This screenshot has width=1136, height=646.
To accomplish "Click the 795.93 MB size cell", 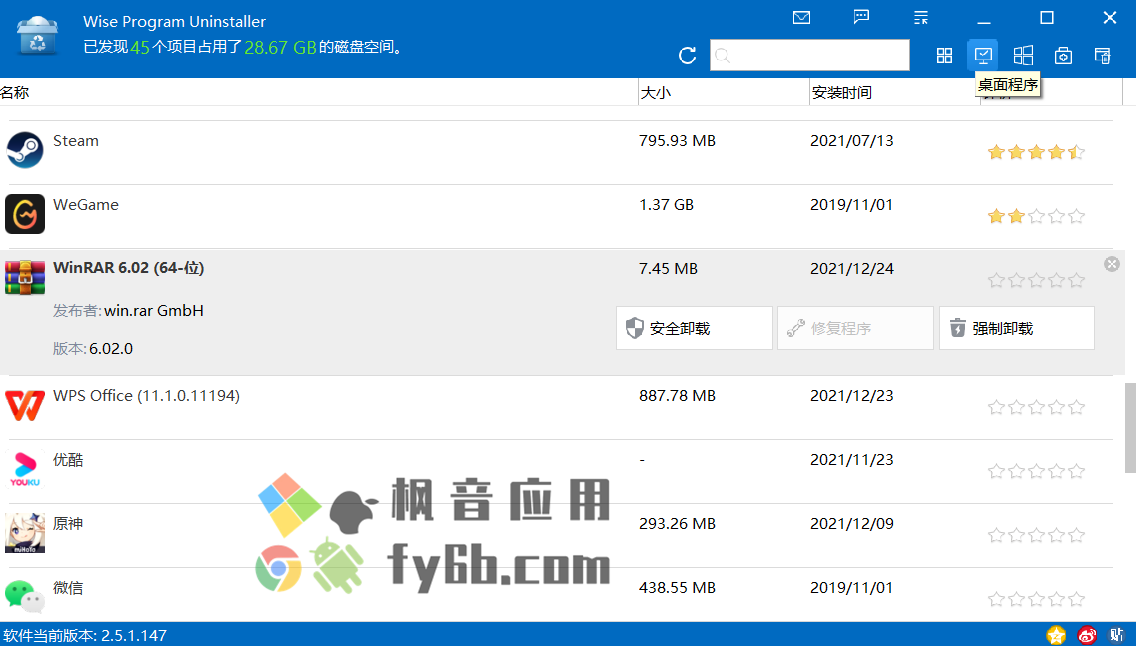I will point(677,140).
